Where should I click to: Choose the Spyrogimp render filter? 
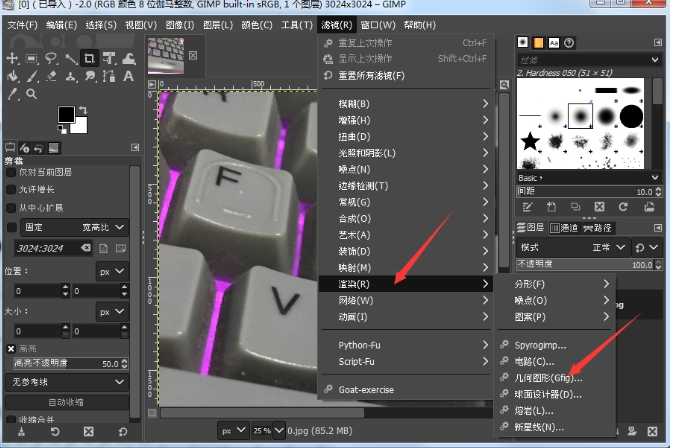[x=554, y=345]
